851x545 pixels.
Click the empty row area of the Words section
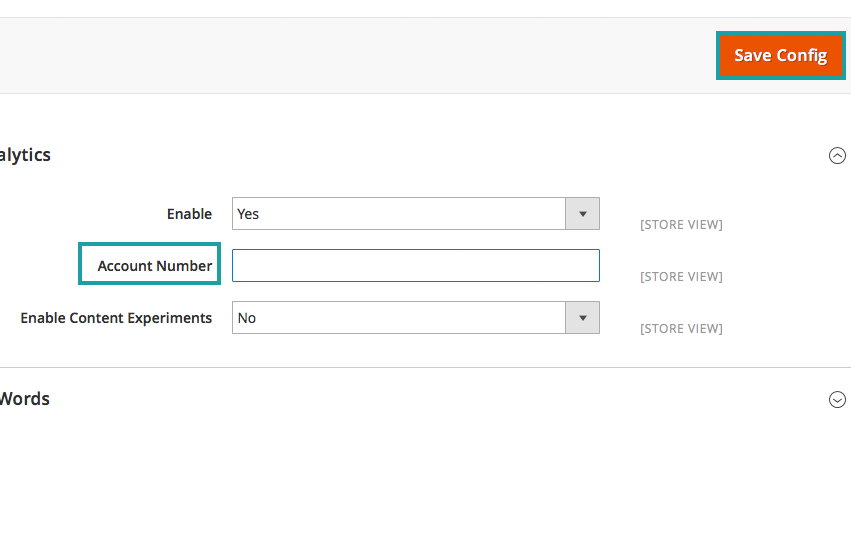point(430,399)
